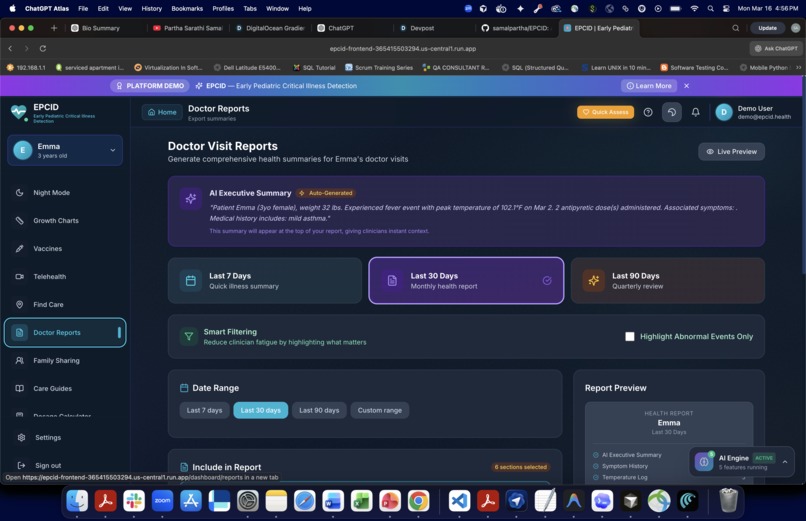Click the 6 sections selected label

point(520,467)
